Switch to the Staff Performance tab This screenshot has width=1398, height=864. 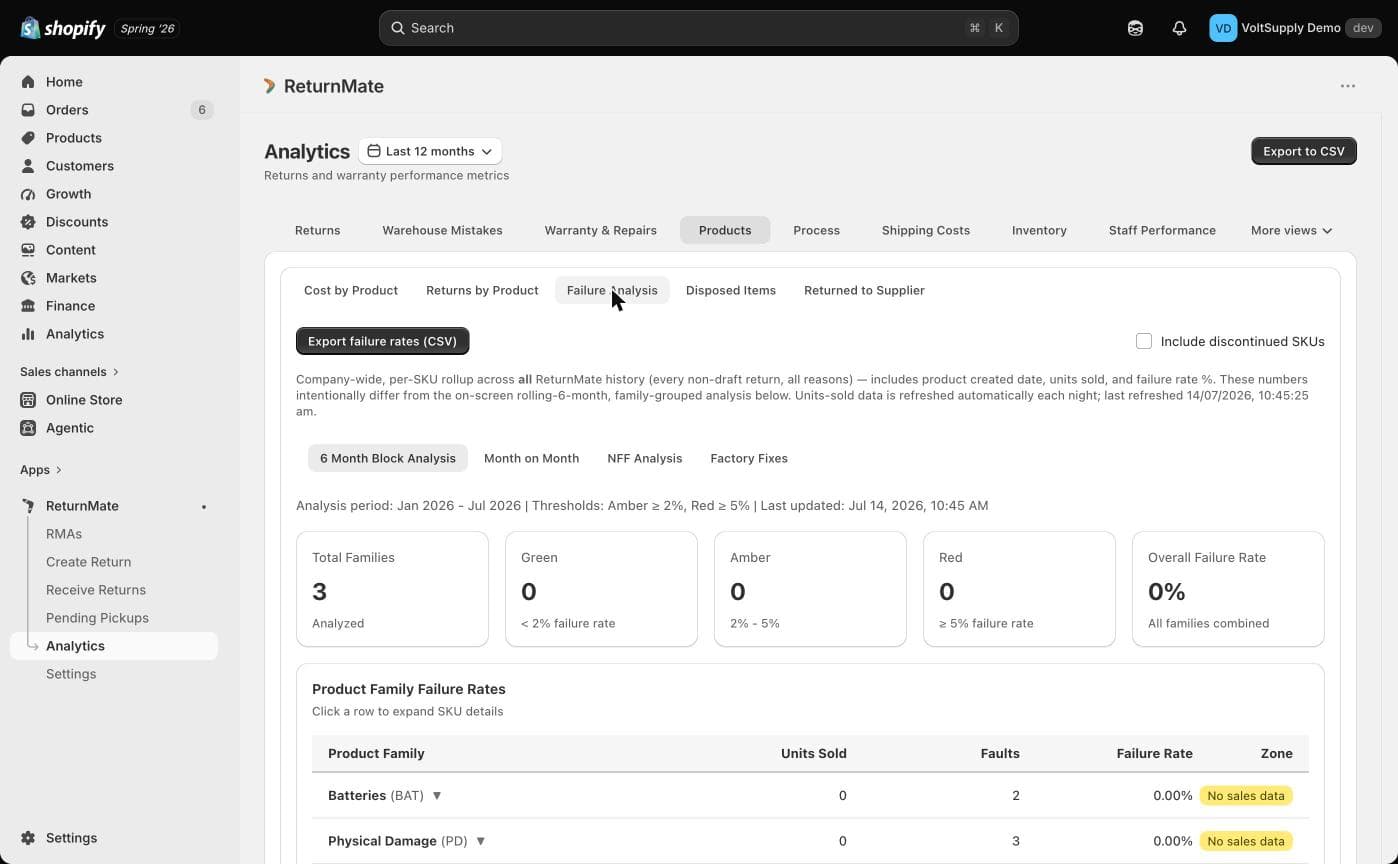(1162, 230)
